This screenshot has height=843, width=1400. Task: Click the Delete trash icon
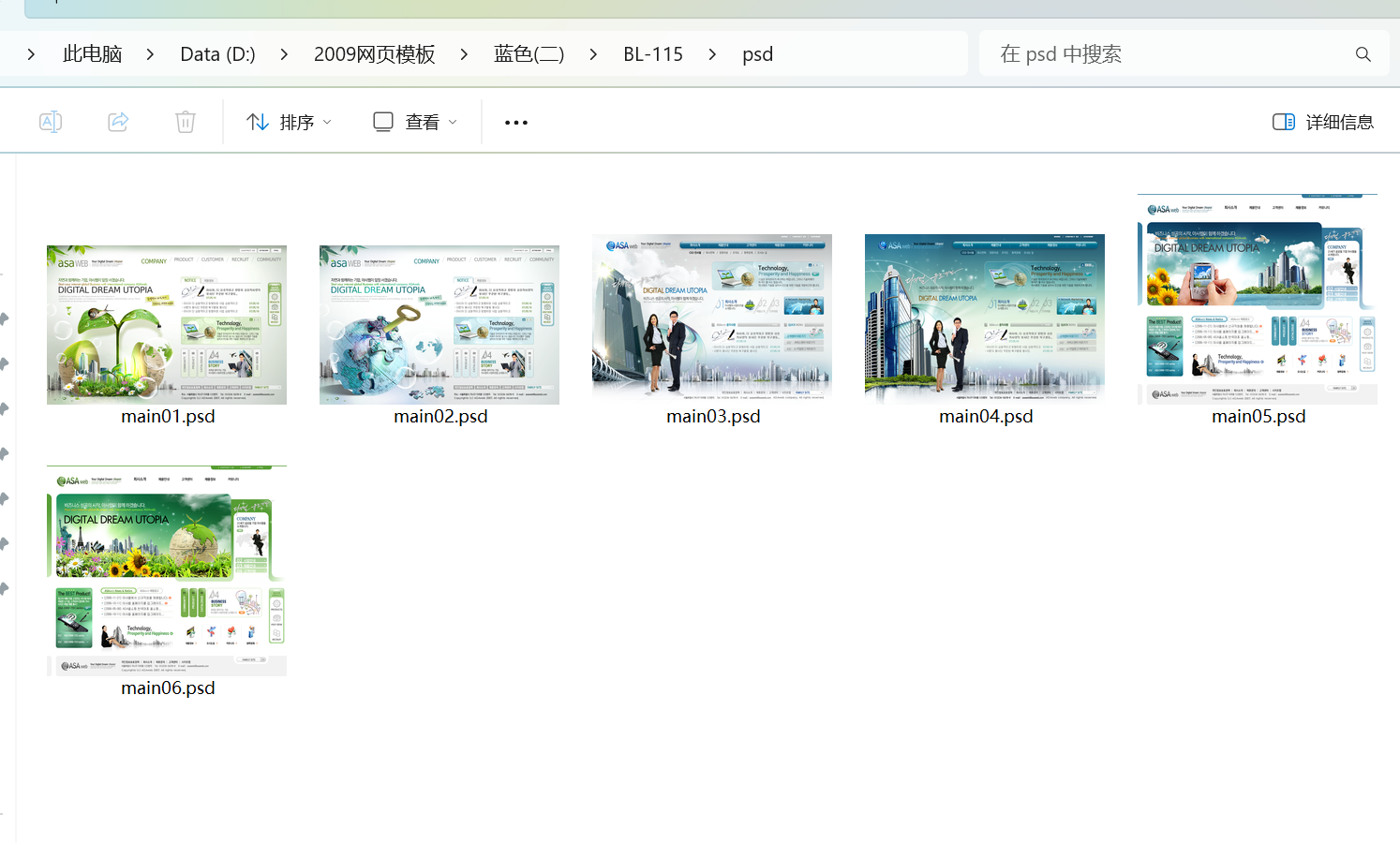click(186, 122)
